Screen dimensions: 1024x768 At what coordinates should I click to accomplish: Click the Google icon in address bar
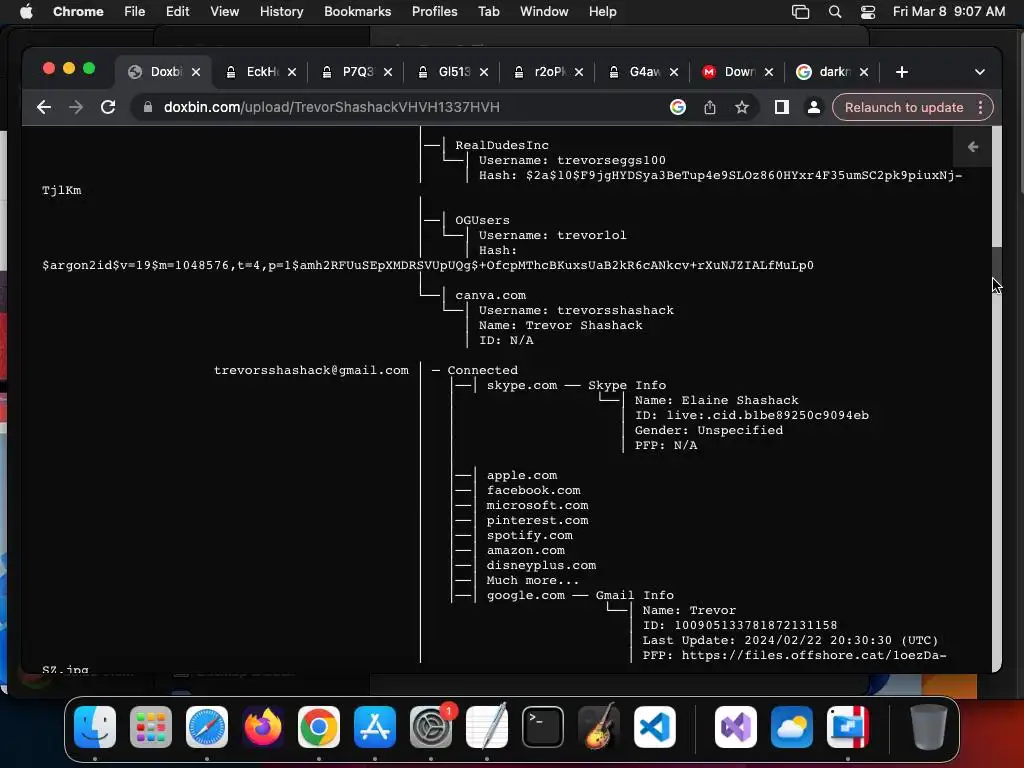(678, 107)
